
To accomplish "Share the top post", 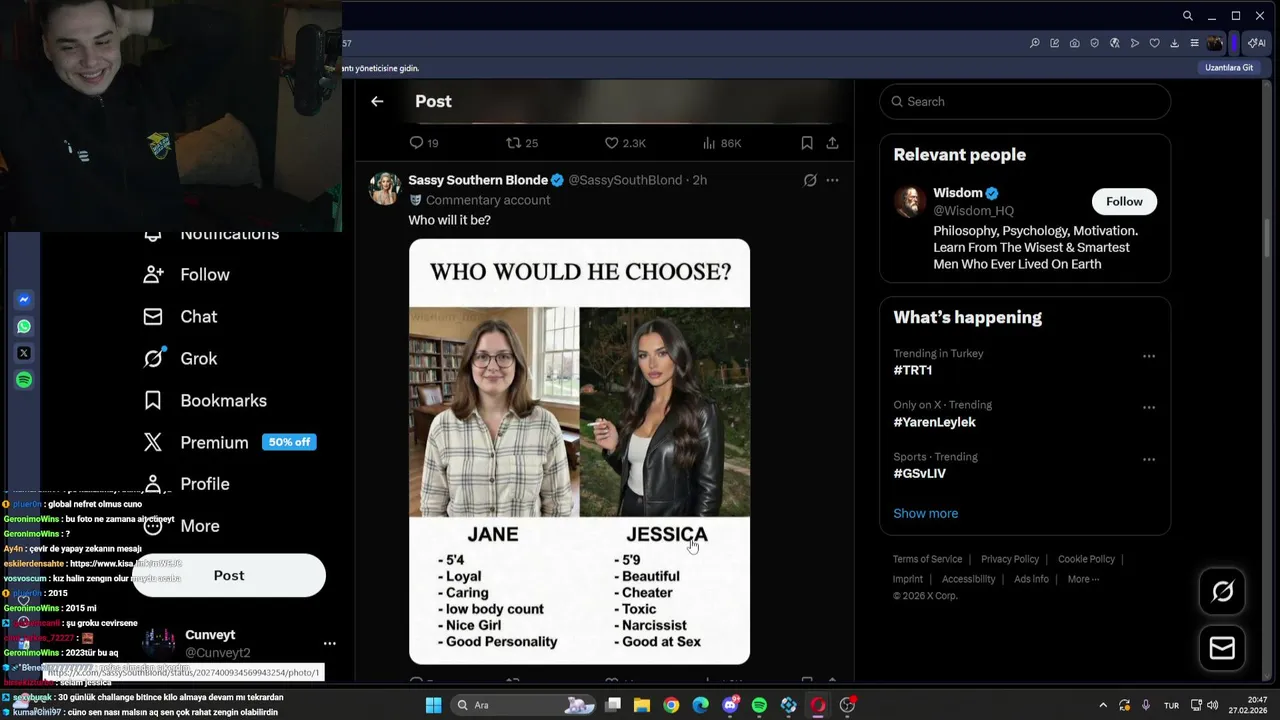I will (832, 143).
